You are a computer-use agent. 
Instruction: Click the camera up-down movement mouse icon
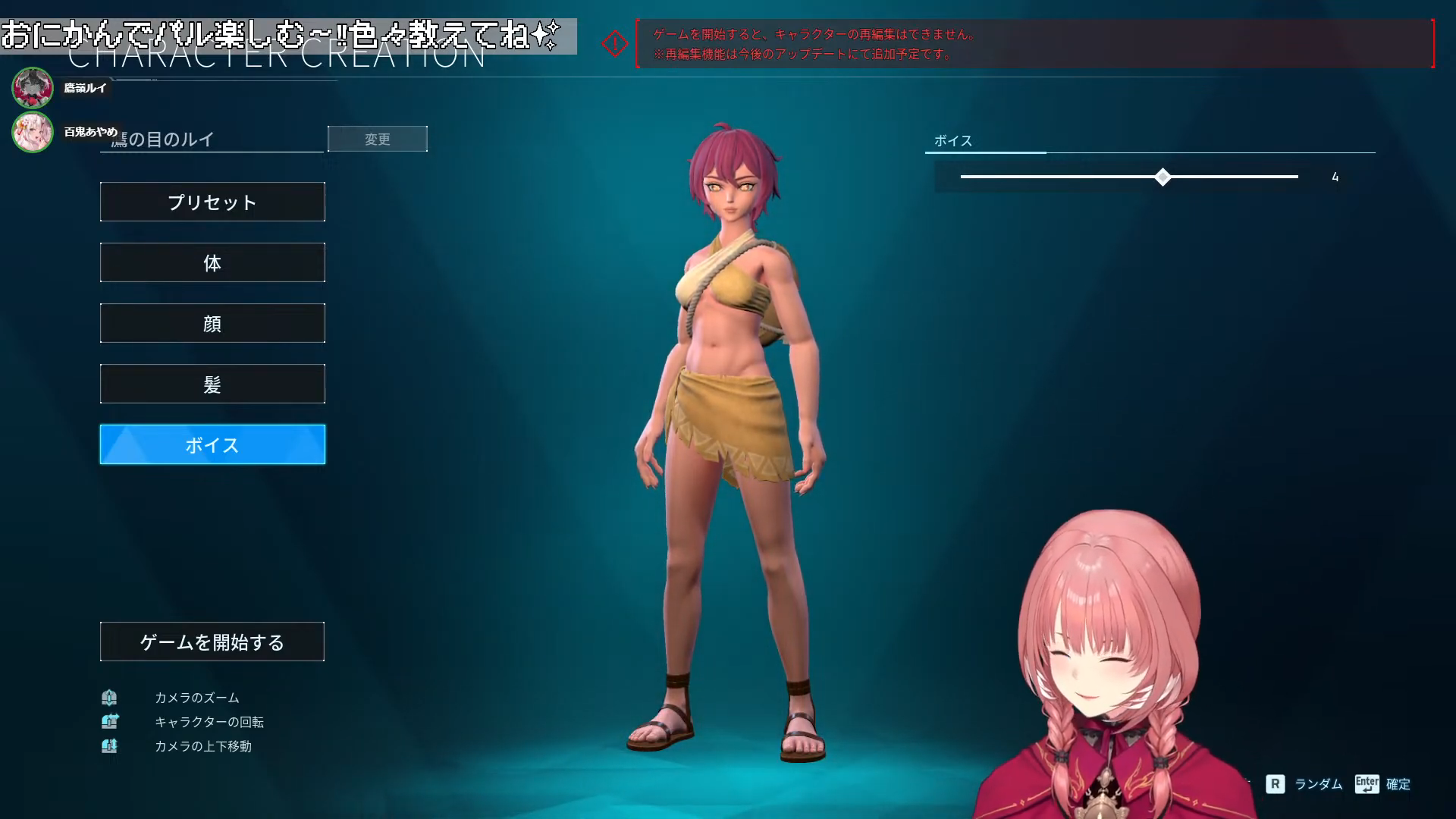point(109,746)
